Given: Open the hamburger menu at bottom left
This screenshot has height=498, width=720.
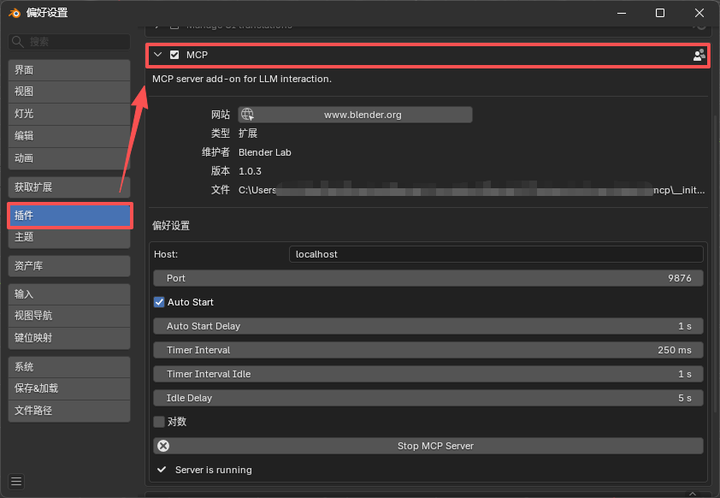Looking at the screenshot, I should point(16,481).
